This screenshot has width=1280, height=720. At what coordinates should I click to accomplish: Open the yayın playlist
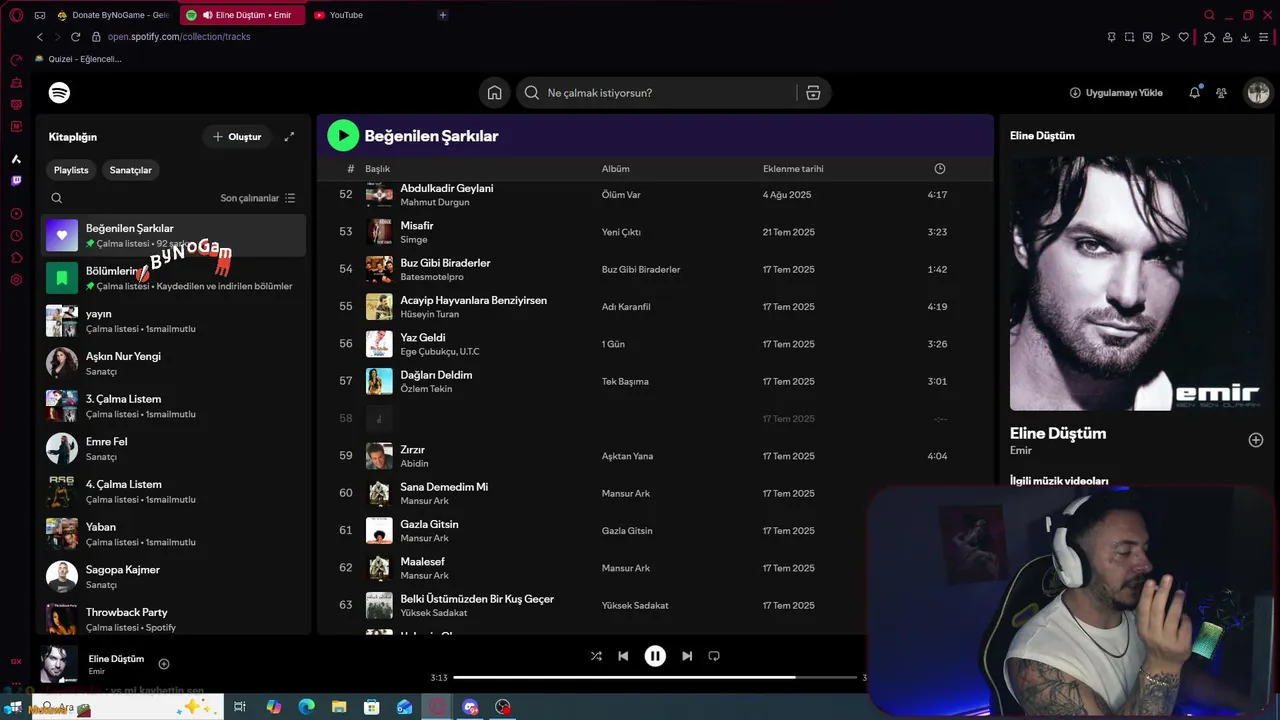[174, 321]
